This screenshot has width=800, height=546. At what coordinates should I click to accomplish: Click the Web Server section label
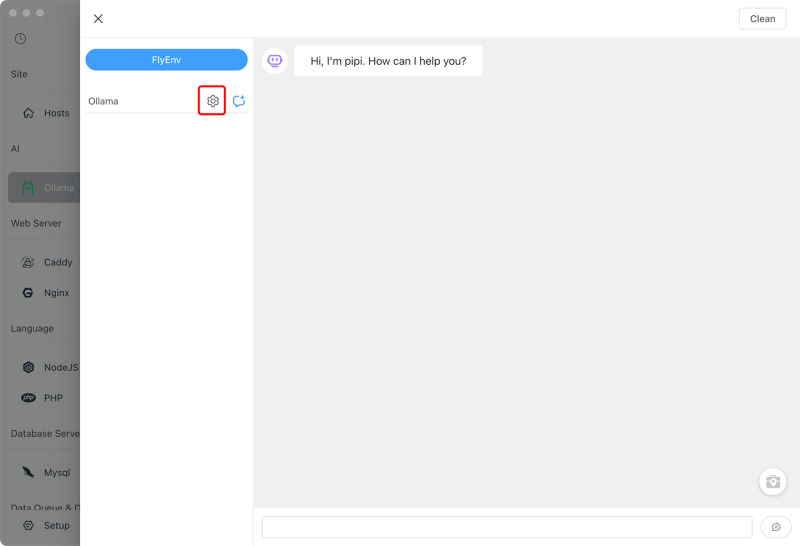(36, 224)
